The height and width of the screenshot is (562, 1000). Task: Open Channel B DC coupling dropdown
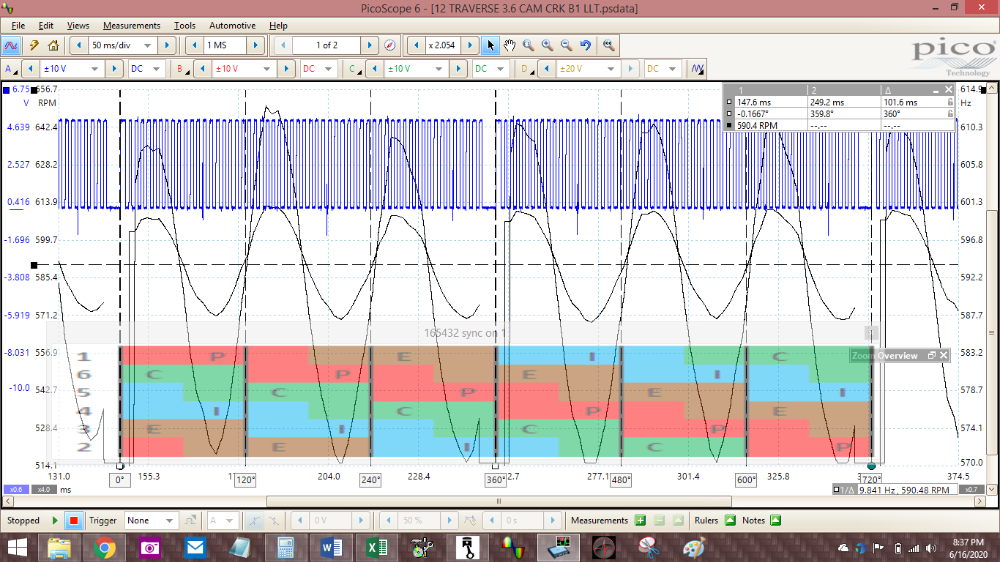[x=328, y=69]
